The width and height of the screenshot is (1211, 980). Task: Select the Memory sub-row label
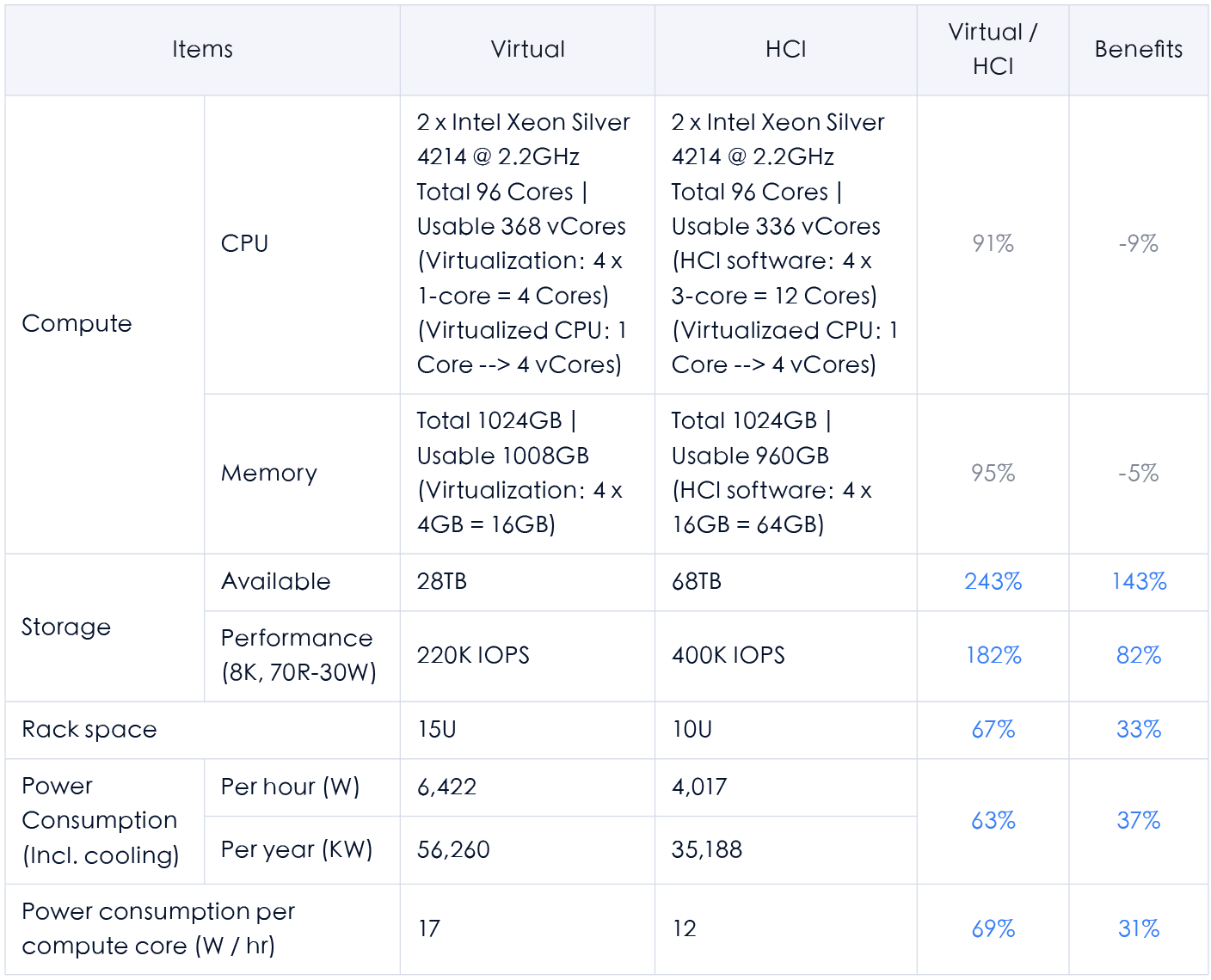[269, 473]
